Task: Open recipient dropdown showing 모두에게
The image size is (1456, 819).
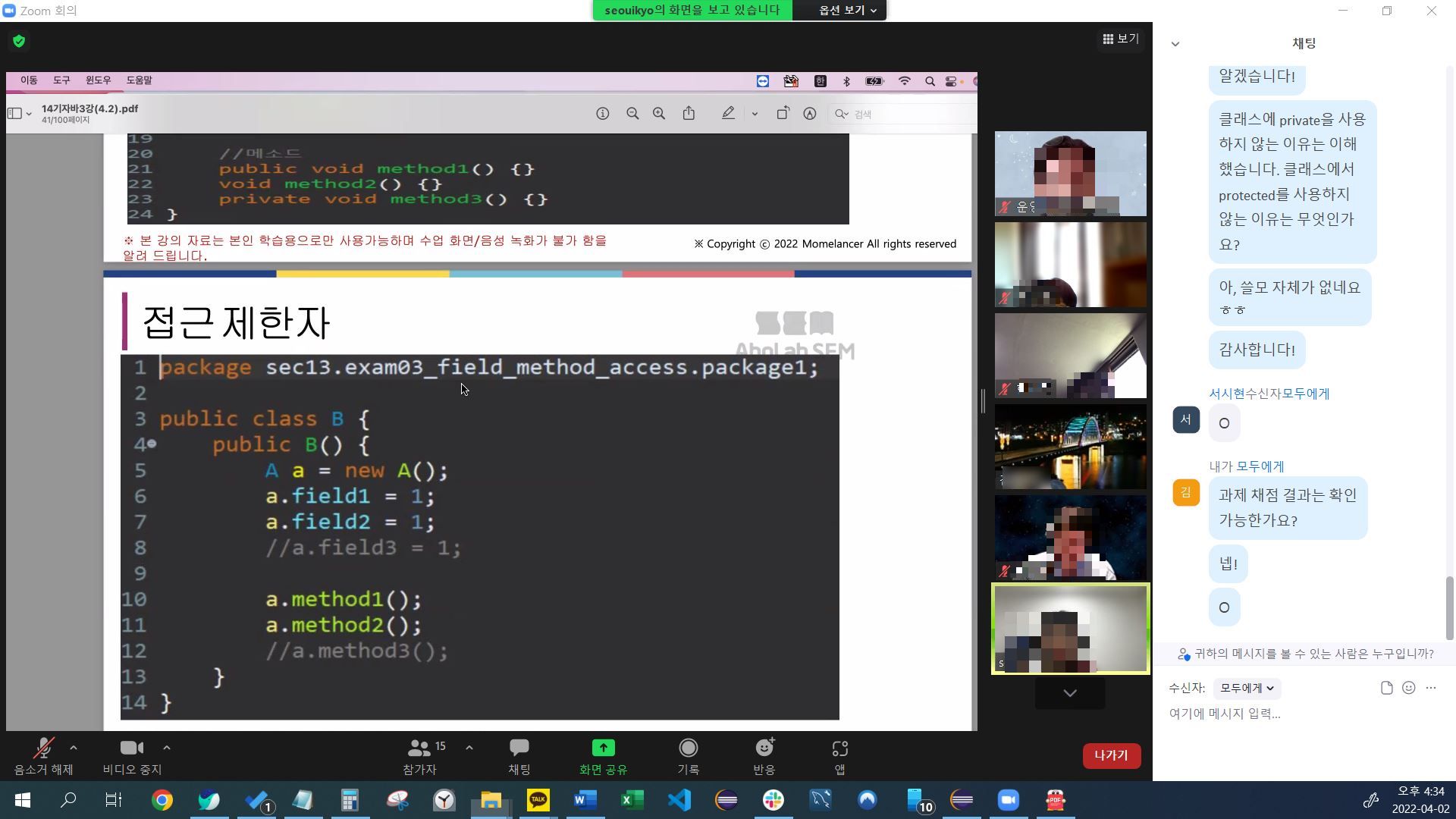Action: (x=1246, y=688)
